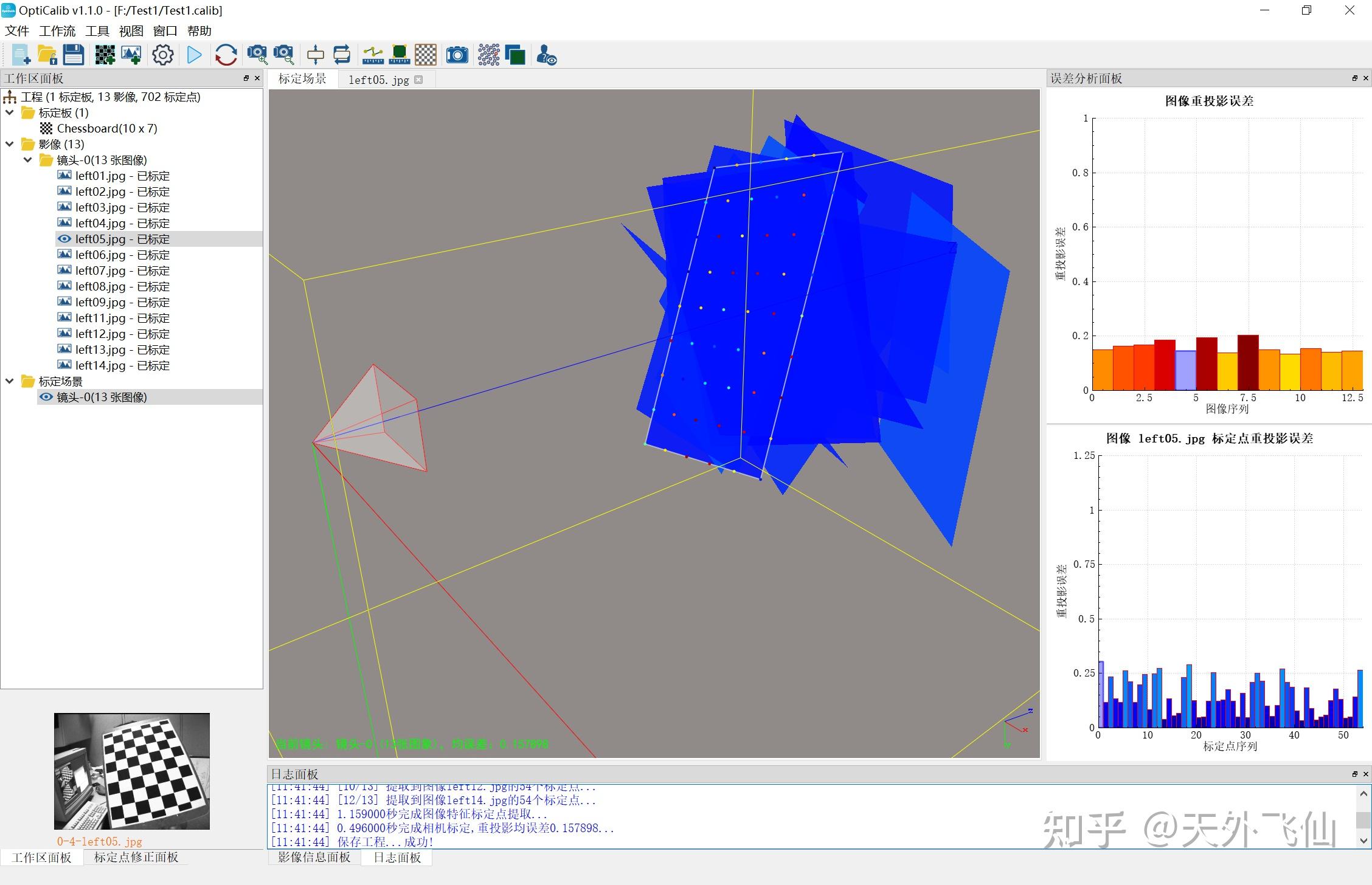Click the blue camera snapshot icon
Viewport: 1372px width, 885px height.
[457, 55]
